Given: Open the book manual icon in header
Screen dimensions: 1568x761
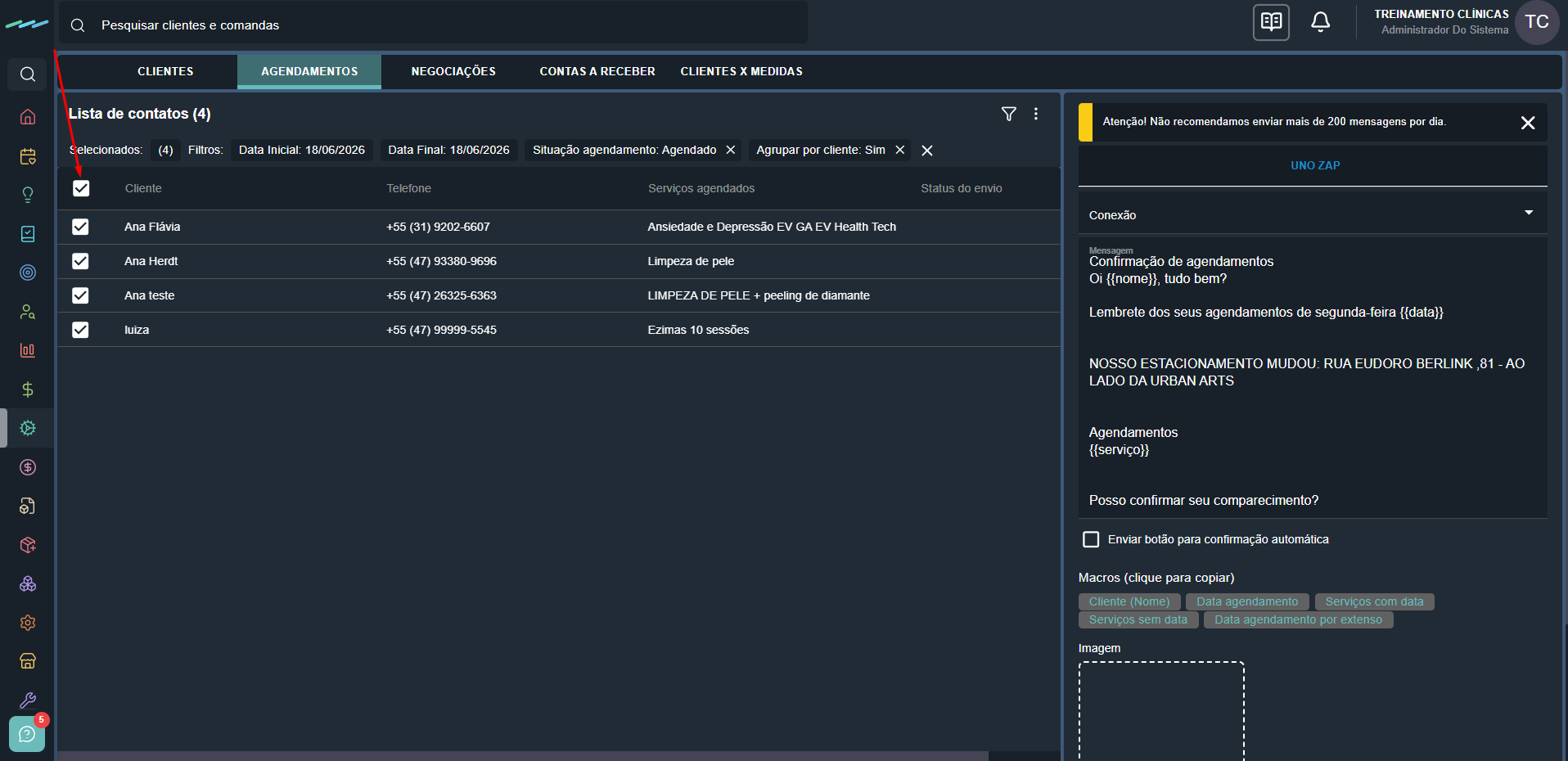Looking at the screenshot, I should point(1271,22).
